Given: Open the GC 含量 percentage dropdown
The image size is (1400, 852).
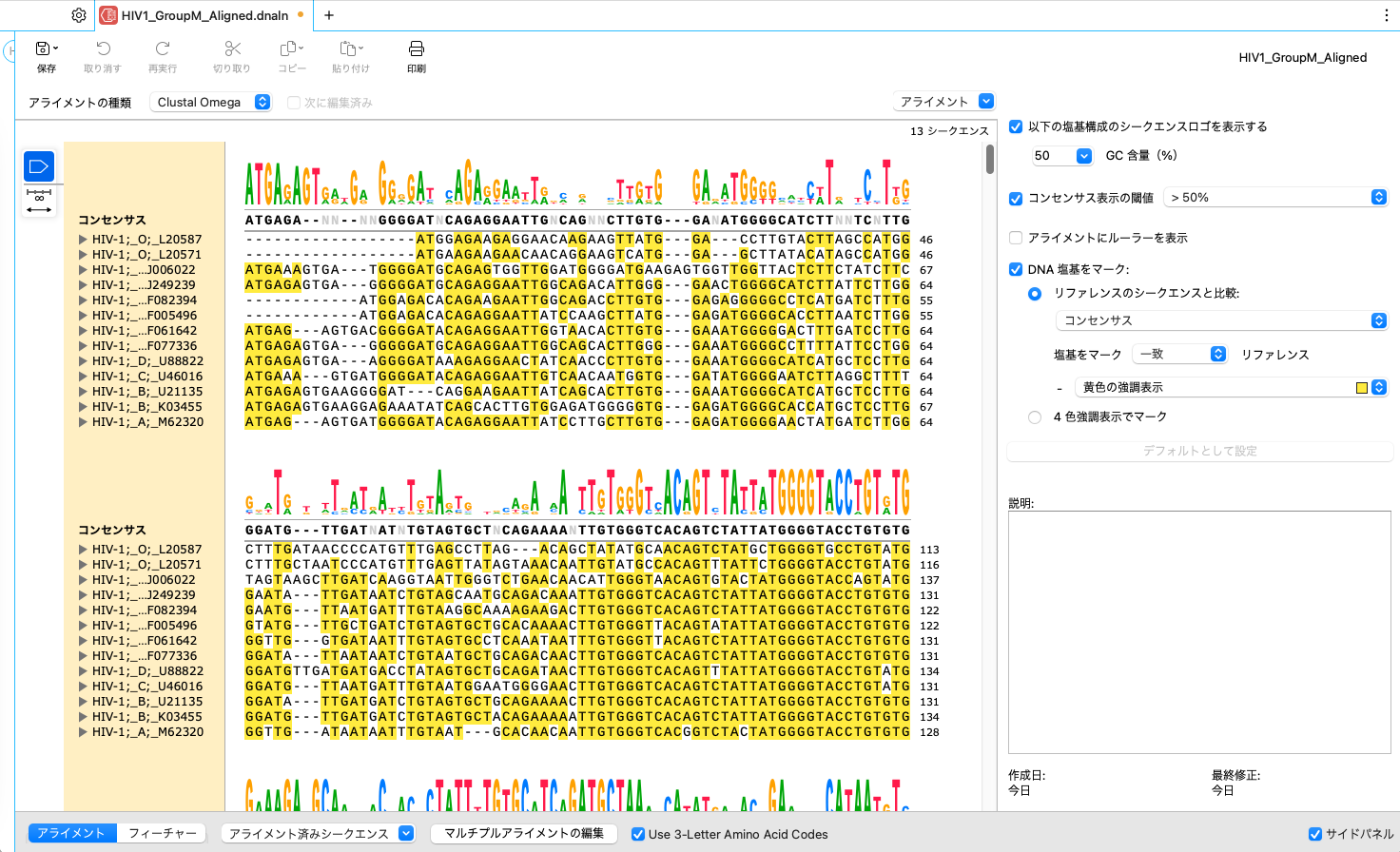Looking at the screenshot, I should click(x=1062, y=155).
